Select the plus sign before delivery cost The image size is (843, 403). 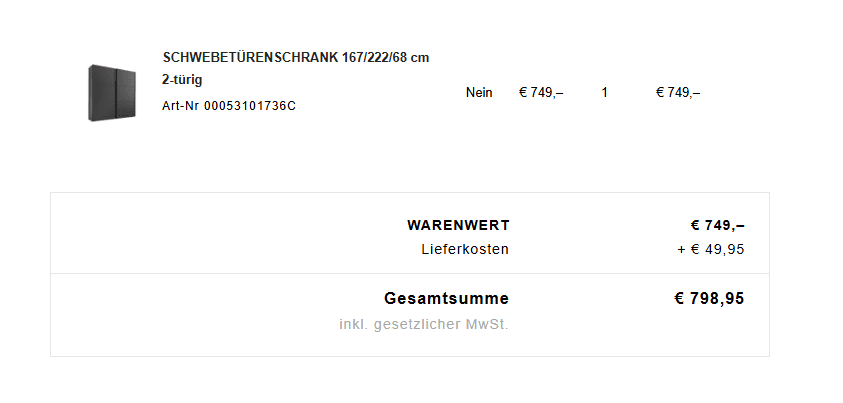(681, 250)
